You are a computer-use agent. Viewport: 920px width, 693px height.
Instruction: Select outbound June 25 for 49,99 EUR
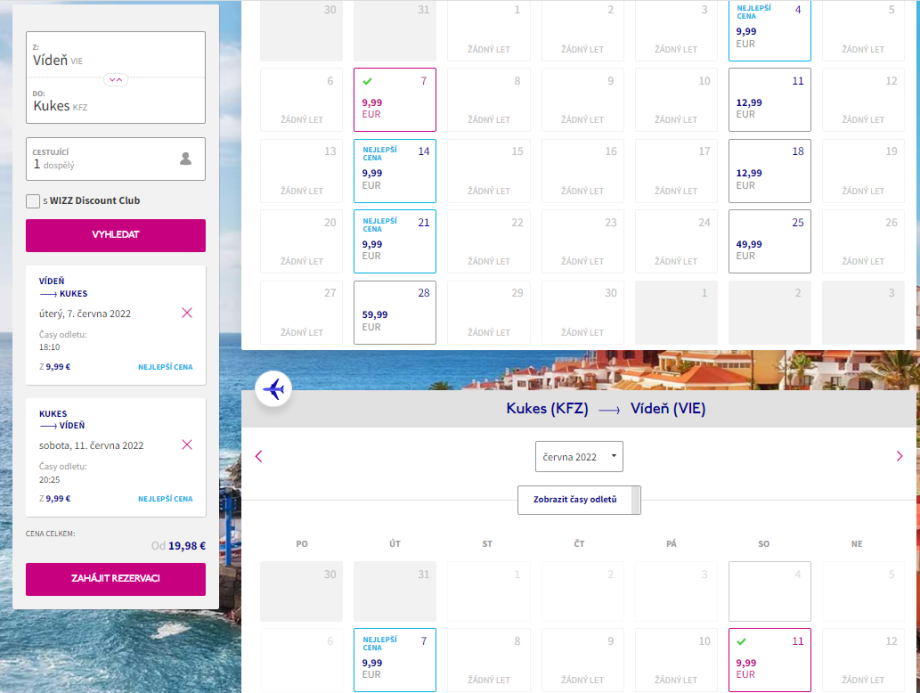[x=769, y=241]
